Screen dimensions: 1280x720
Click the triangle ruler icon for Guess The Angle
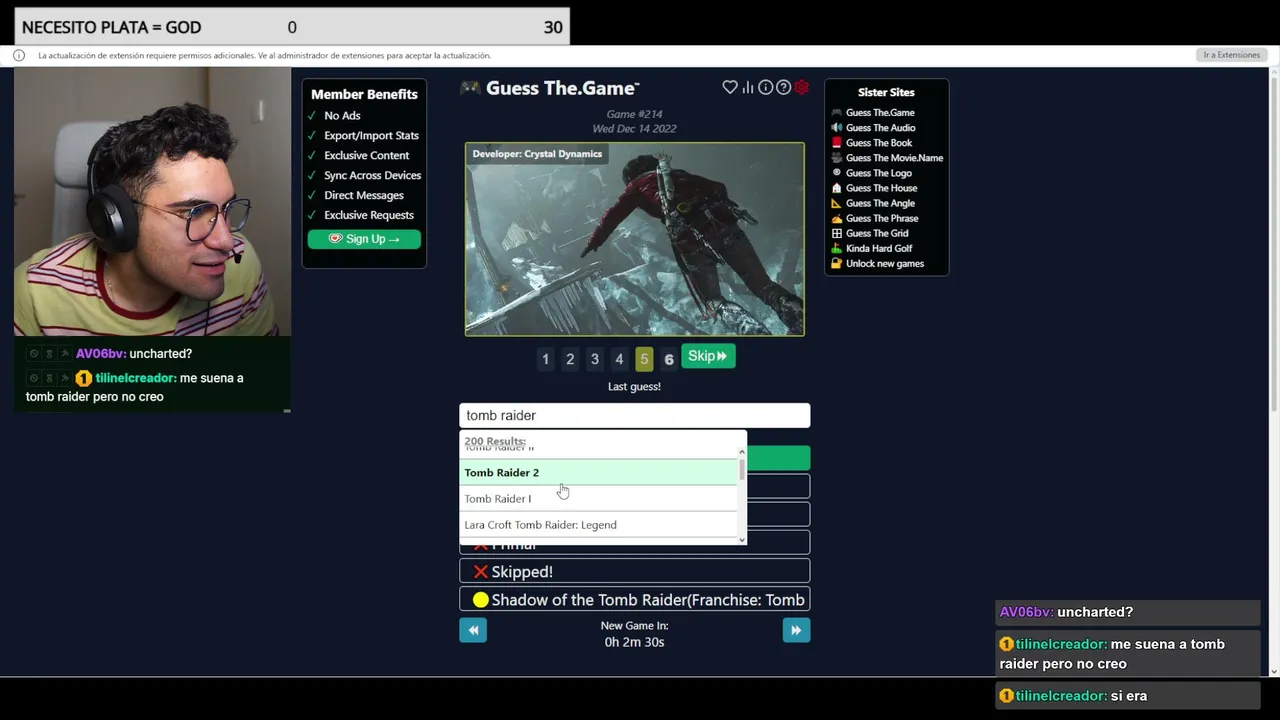[837, 203]
